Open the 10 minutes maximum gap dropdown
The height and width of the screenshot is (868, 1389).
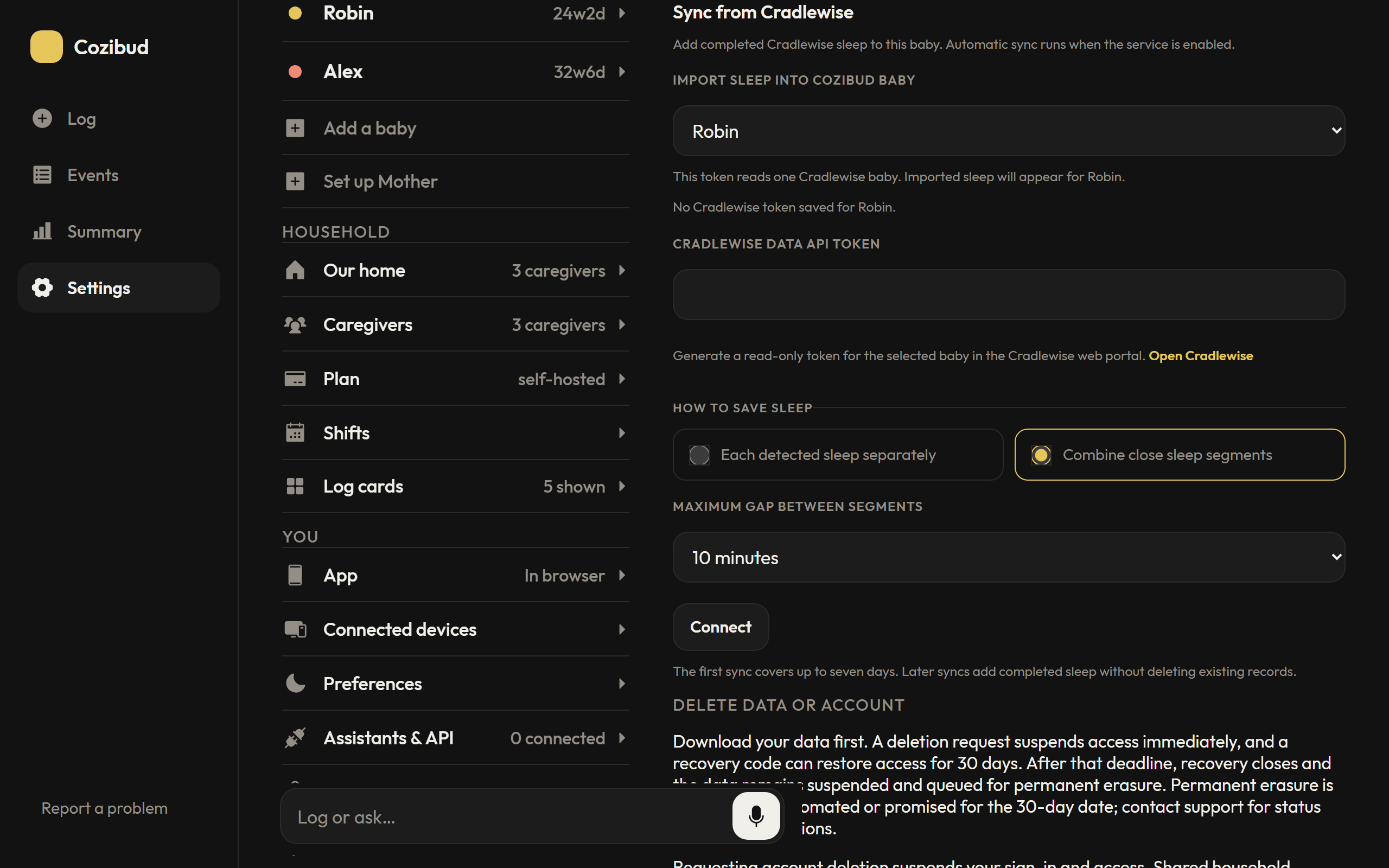pos(1009,558)
